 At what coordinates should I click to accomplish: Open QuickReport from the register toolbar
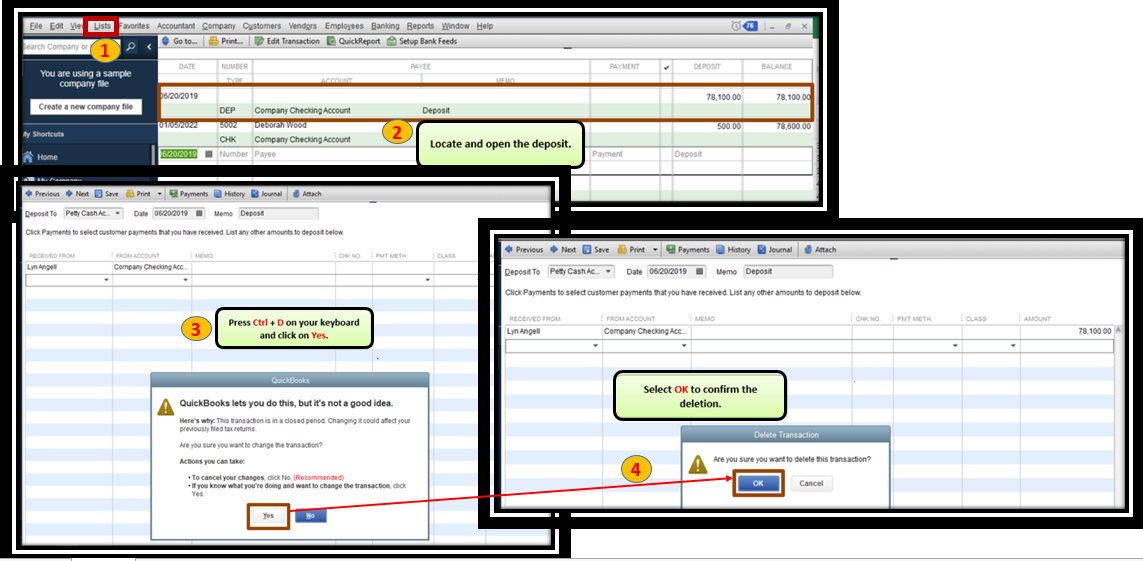click(354, 42)
